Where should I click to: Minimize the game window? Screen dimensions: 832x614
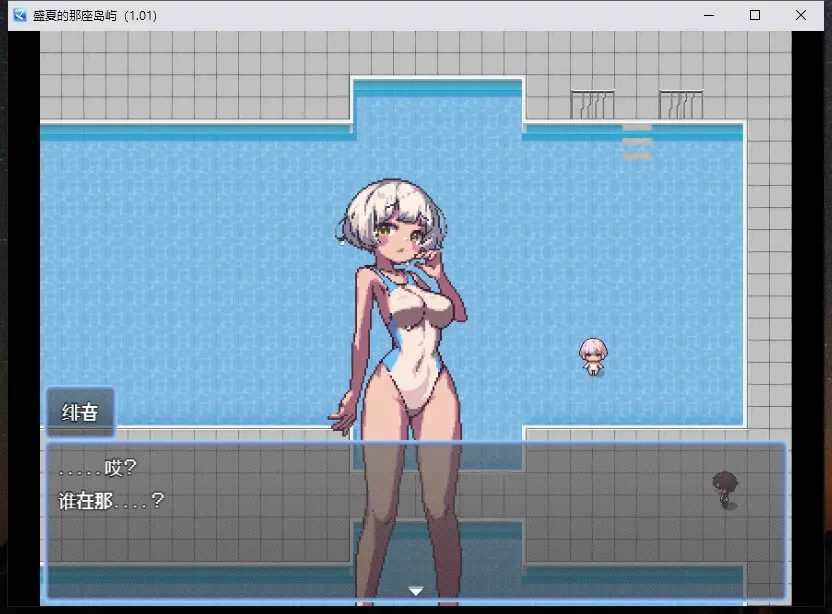[709, 15]
